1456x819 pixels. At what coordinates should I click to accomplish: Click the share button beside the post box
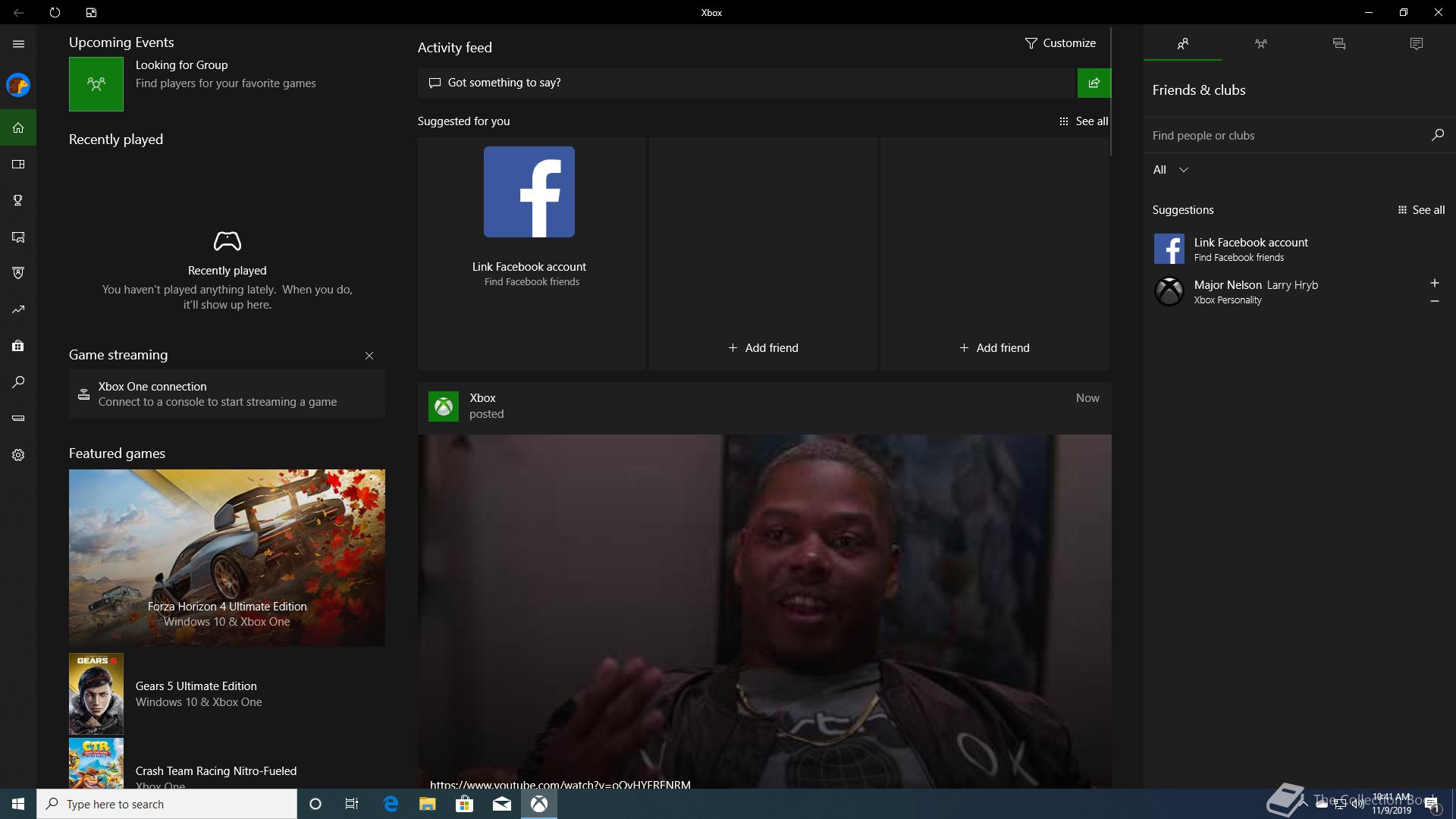(1094, 83)
